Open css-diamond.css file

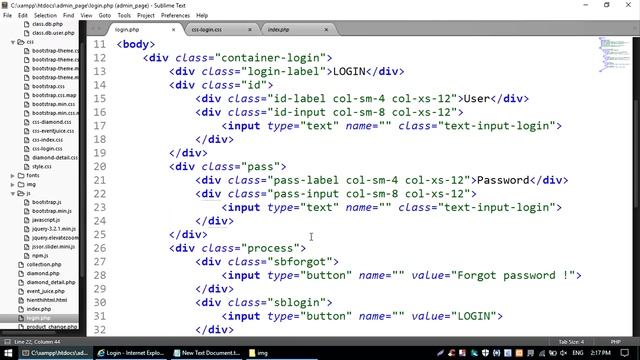click(51, 122)
